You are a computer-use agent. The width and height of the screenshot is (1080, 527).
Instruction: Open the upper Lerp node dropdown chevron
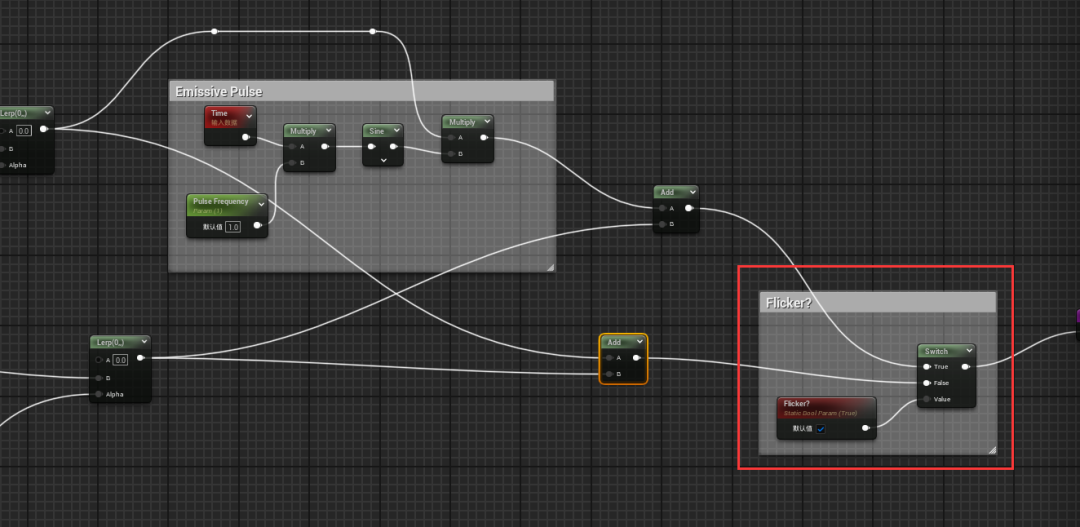[x=46, y=113]
